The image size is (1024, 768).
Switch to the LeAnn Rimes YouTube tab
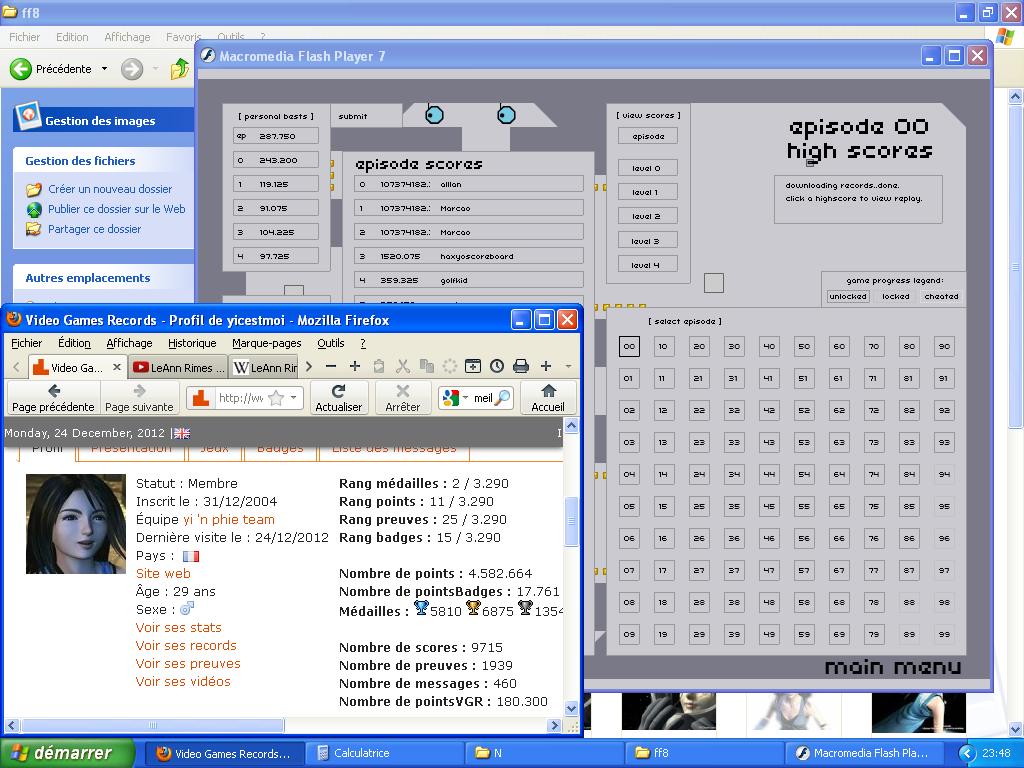click(177, 368)
